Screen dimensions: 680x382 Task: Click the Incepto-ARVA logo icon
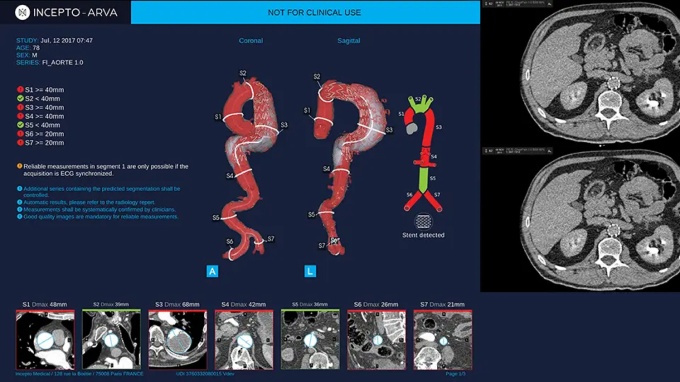(22, 13)
